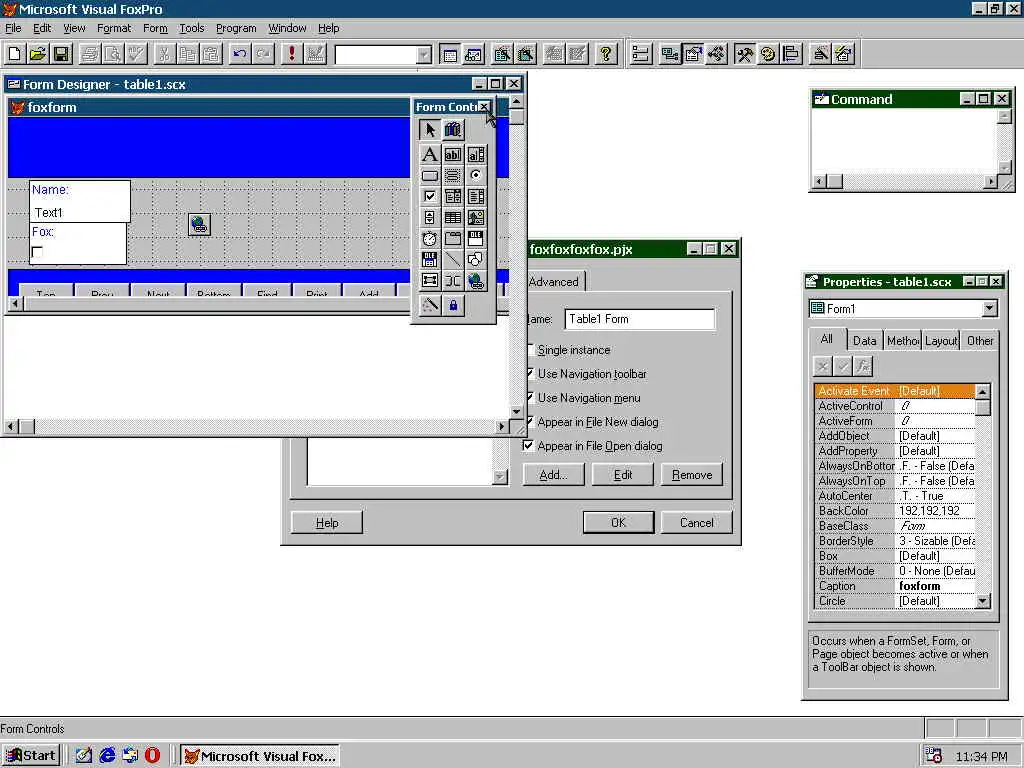The width and height of the screenshot is (1024, 768).
Task: Choose the Edit Box control tool
Action: pyautogui.click(x=476, y=154)
